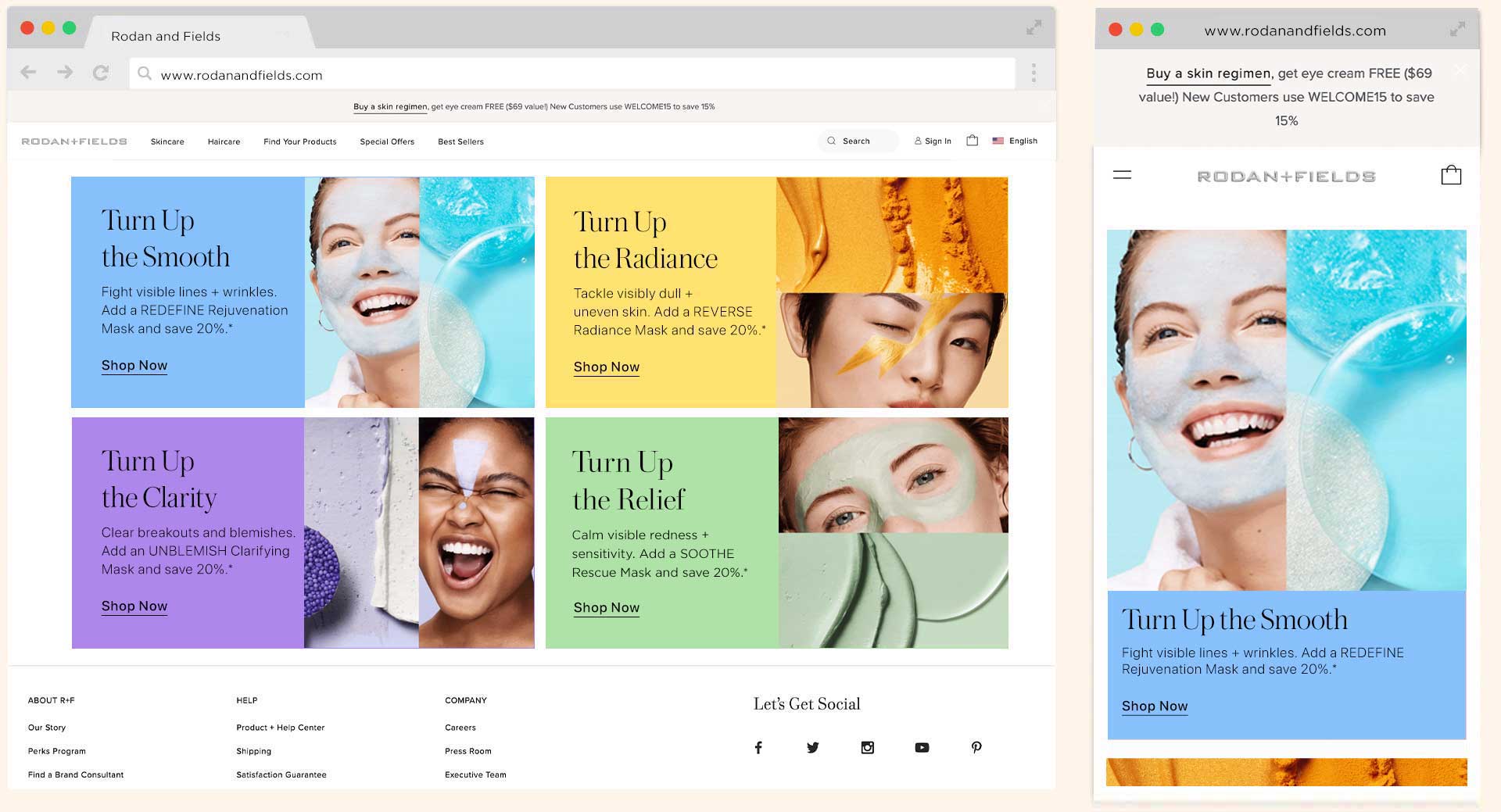Viewport: 1501px width, 812px height.
Task: Click the expand arrows in desktop browser window
Action: click(x=1034, y=27)
